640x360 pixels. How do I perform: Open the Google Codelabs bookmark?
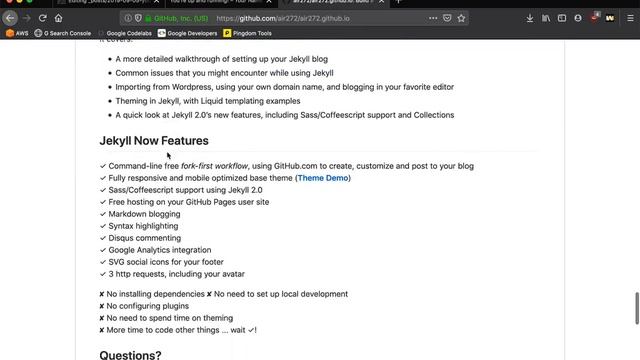125,33
